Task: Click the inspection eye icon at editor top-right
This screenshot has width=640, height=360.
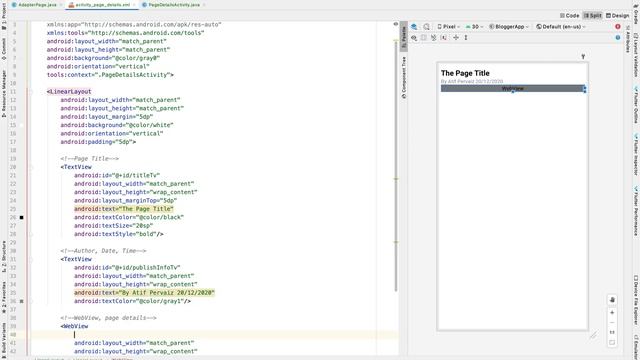Action: pyautogui.click(x=396, y=24)
